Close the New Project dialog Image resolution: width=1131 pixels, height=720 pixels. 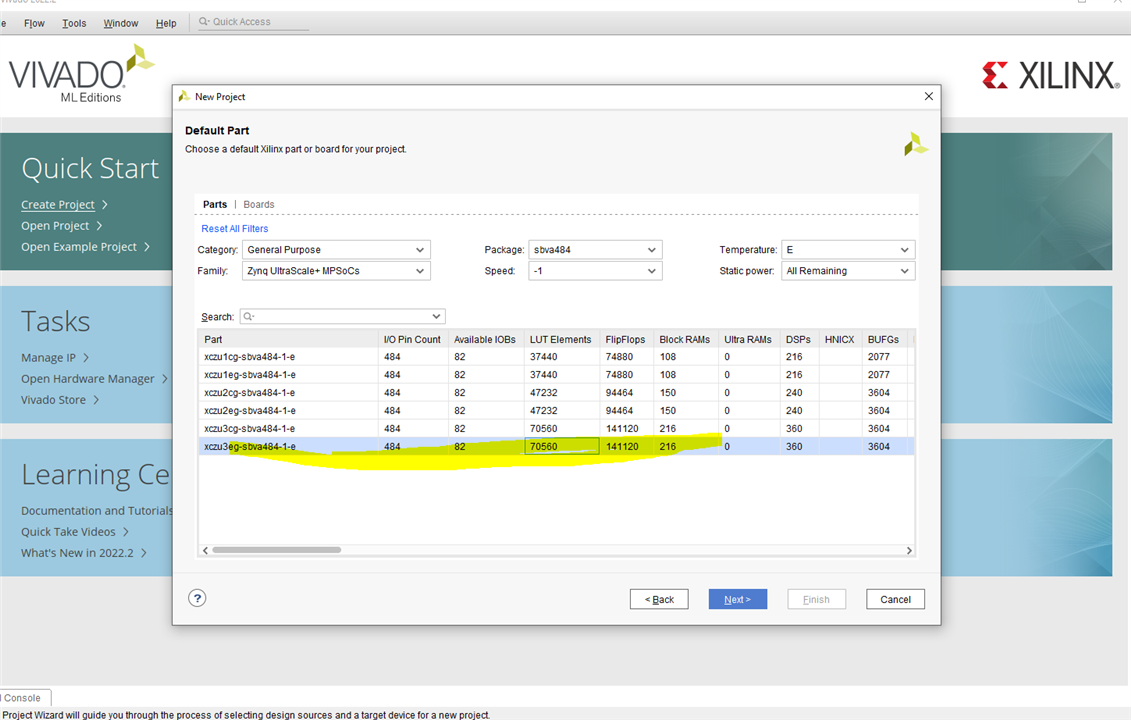[928, 97]
